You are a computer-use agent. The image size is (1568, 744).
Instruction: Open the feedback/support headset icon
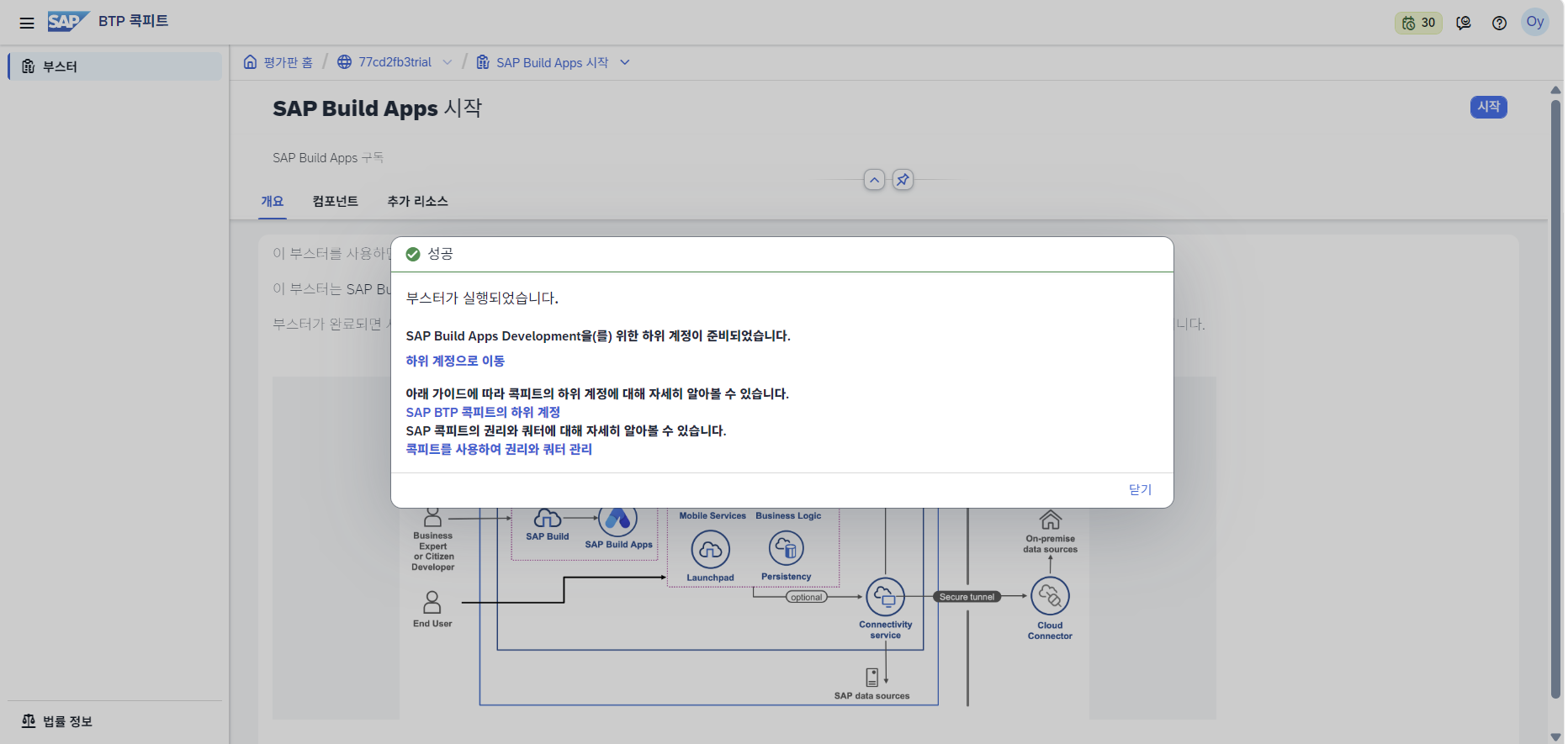tap(1464, 23)
